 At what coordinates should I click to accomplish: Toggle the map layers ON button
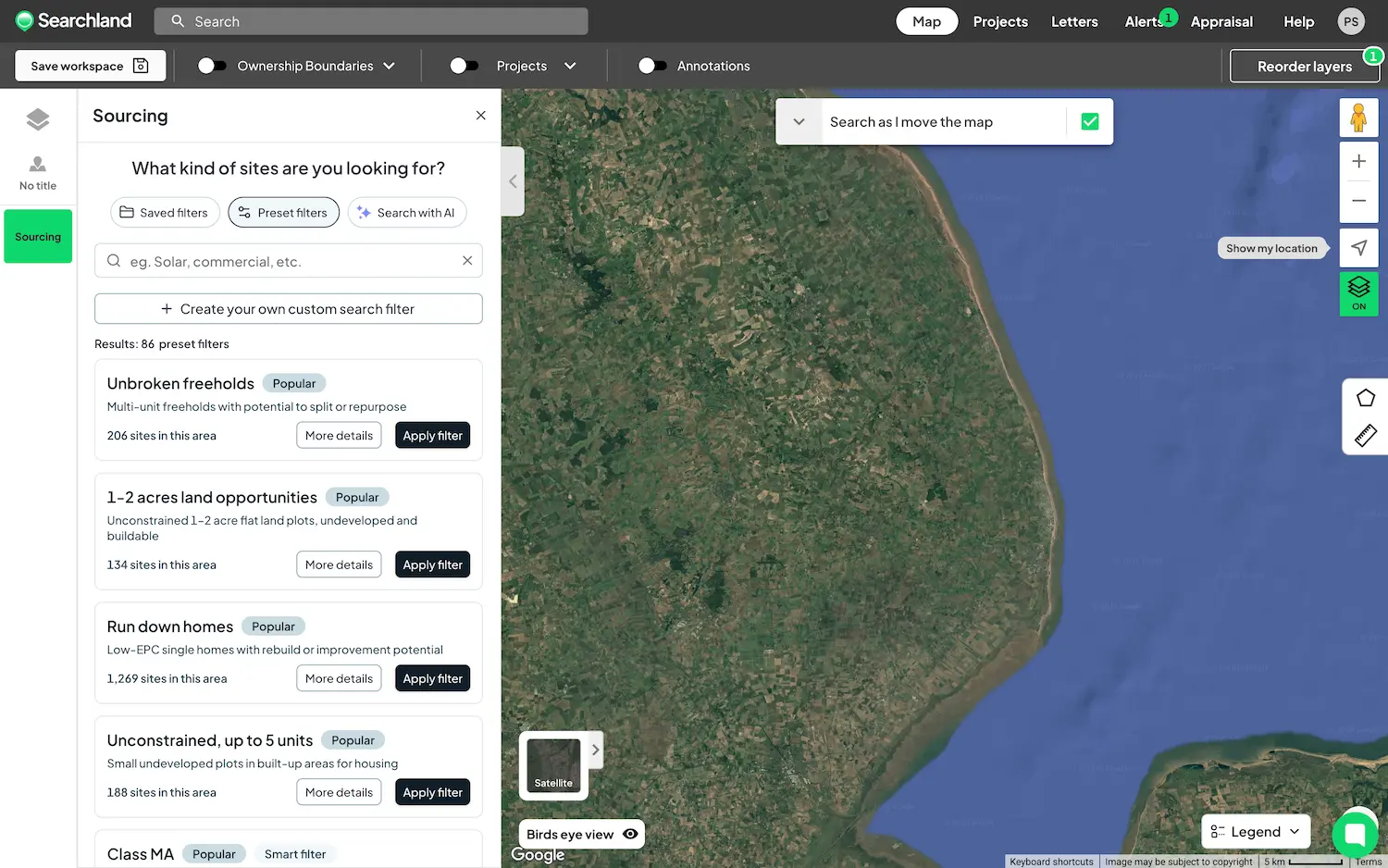1358,293
